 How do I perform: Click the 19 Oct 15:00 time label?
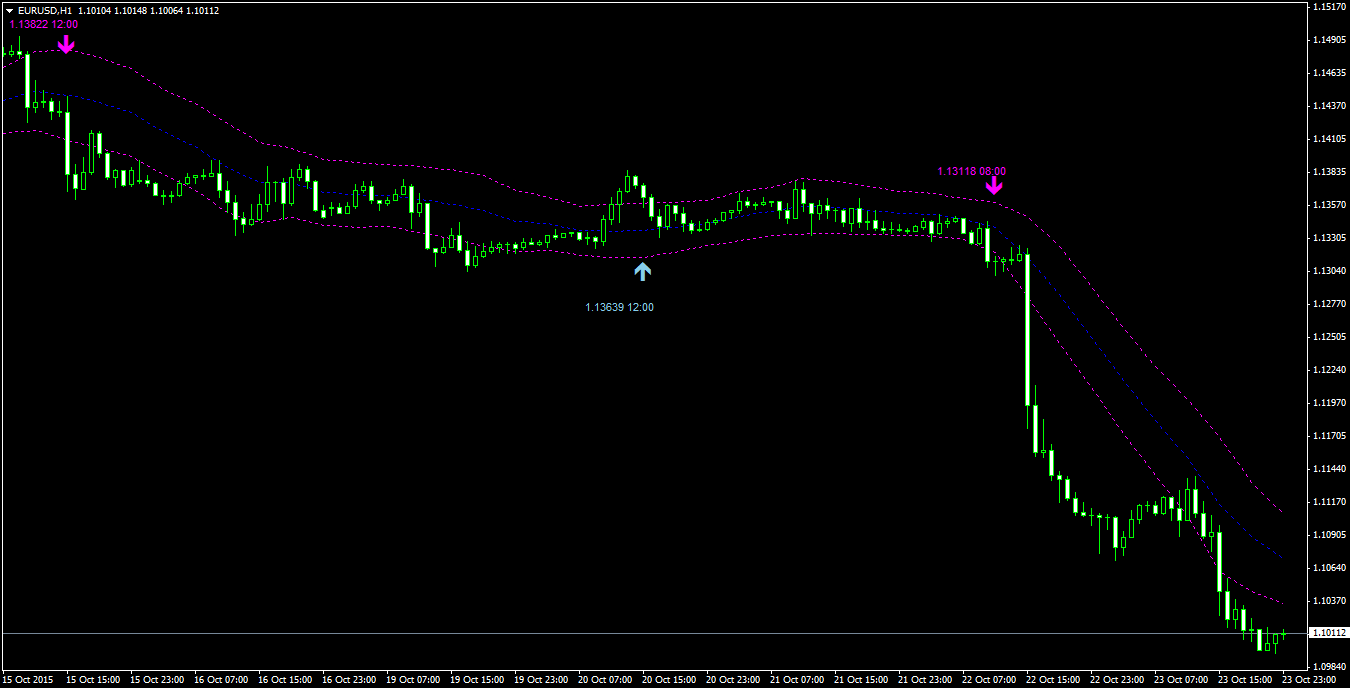pyautogui.click(x=477, y=679)
